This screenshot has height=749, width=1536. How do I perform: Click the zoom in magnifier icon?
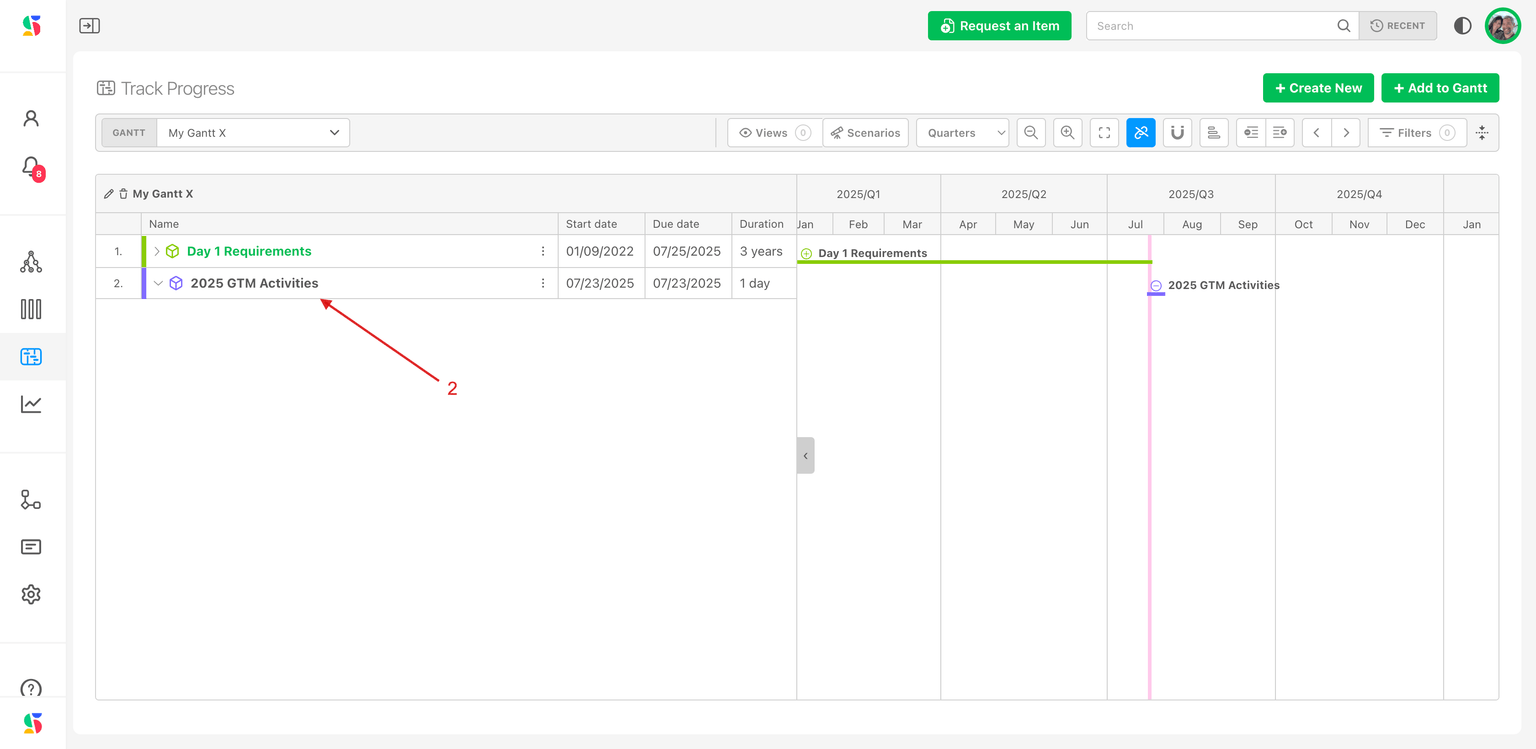tap(1068, 133)
